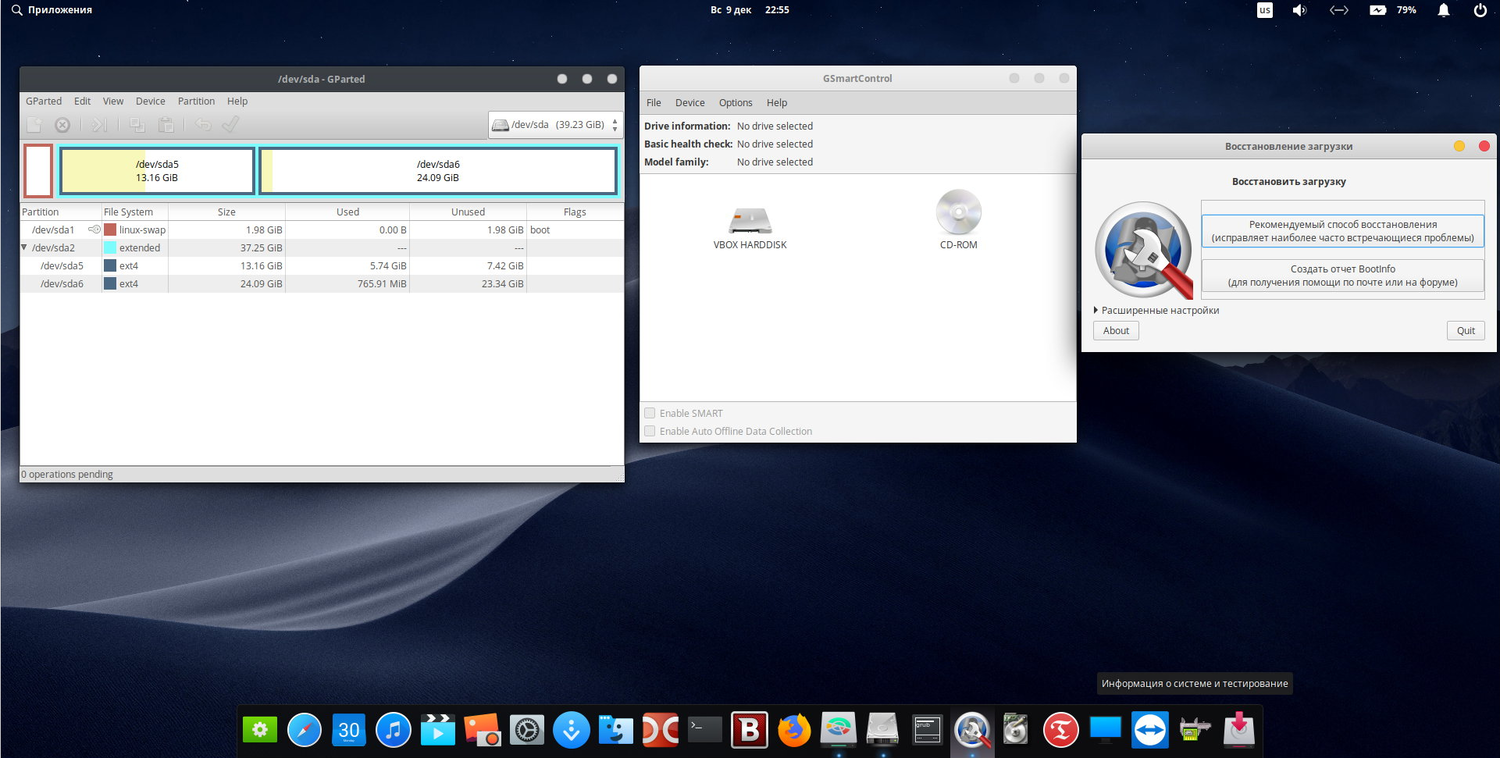
Task: Click the undo last operation icon
Action: click(x=203, y=125)
